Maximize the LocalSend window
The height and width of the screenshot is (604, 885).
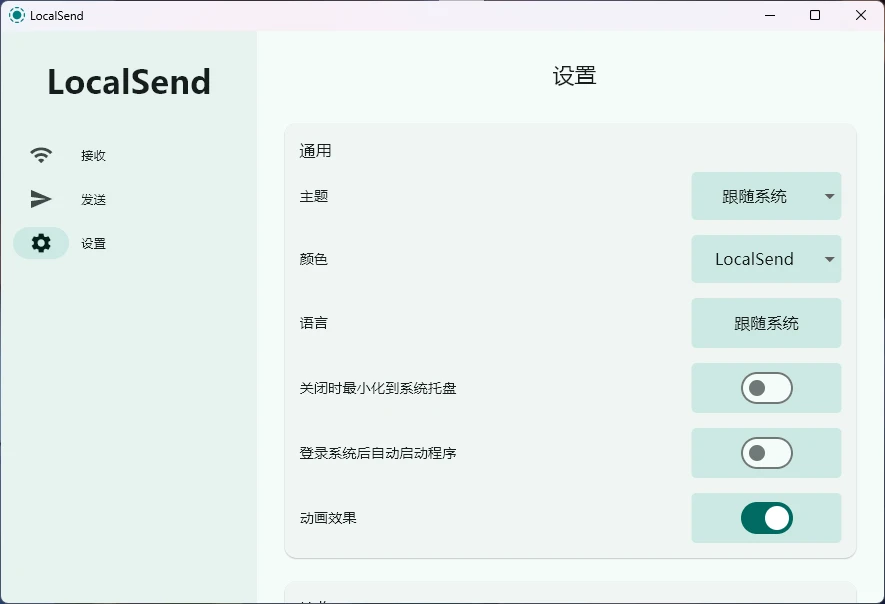815,15
